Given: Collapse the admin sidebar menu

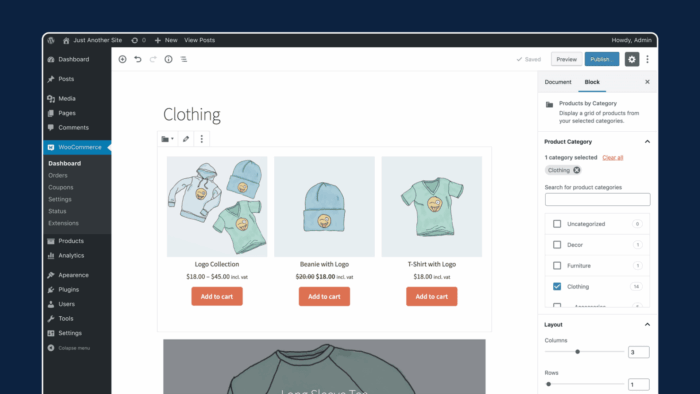Looking at the screenshot, I should 69,348.
